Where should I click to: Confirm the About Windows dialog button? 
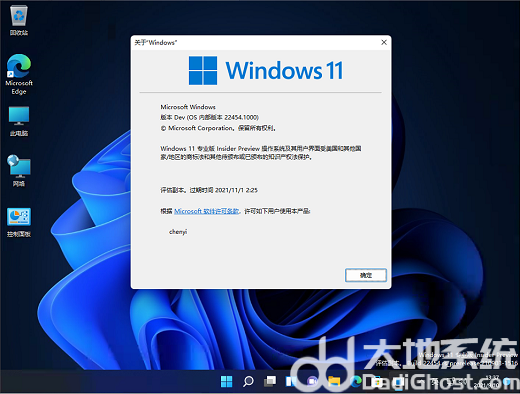(x=366, y=275)
